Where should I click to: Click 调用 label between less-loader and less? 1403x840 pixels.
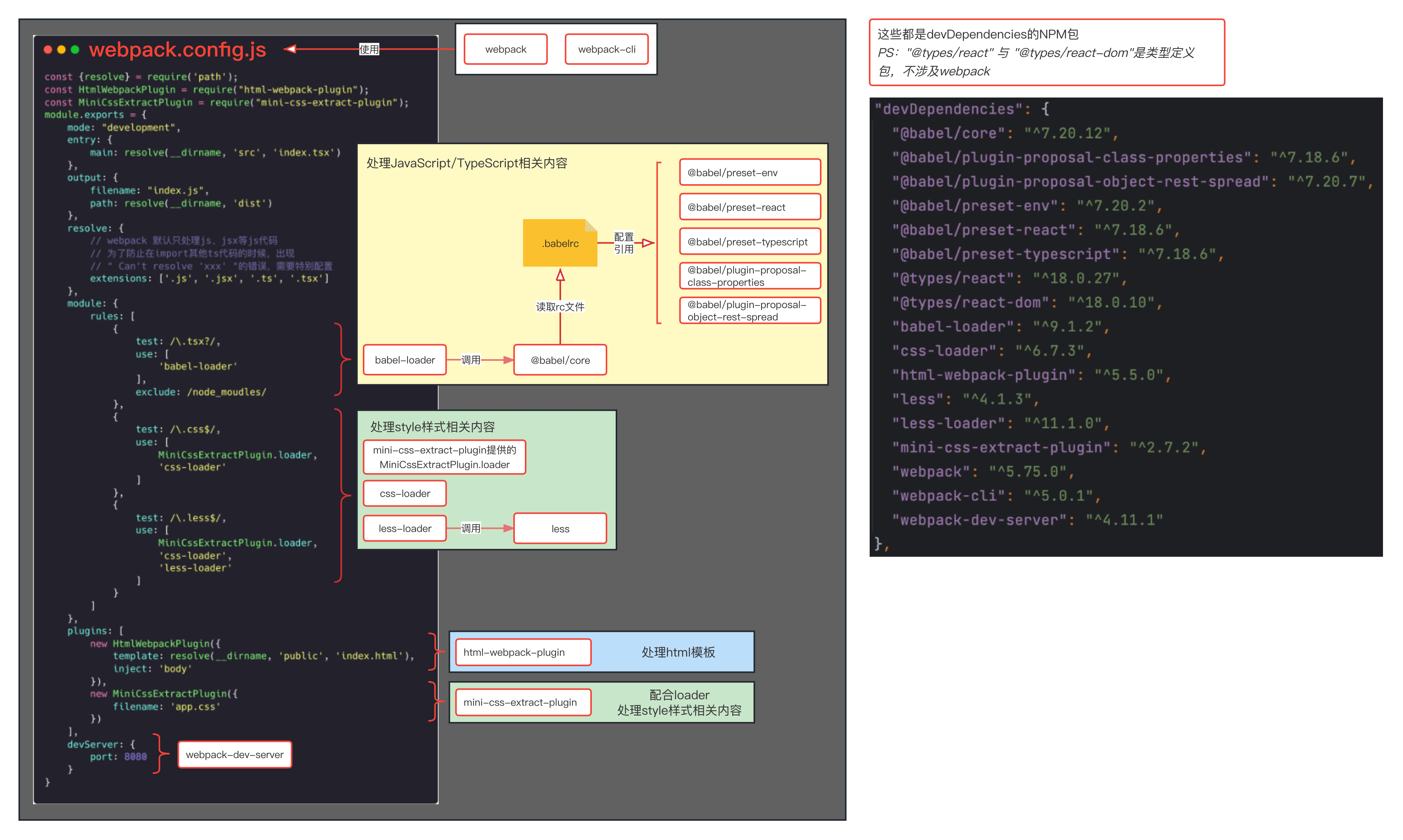471,528
